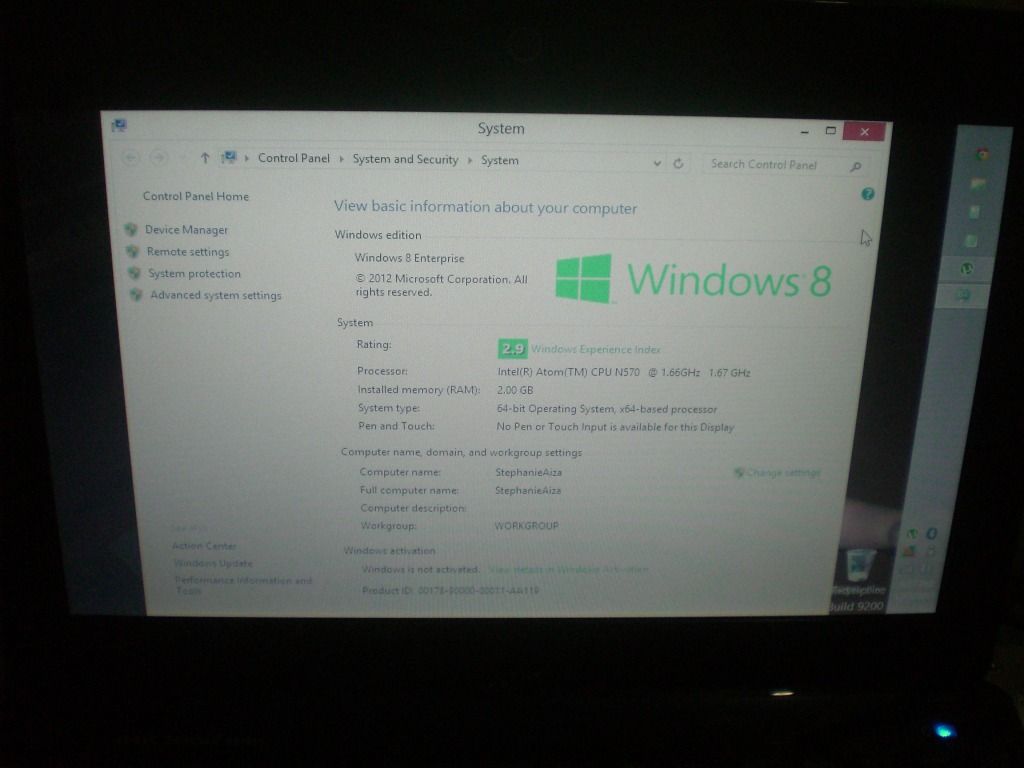The width and height of the screenshot is (1024, 768).
Task: Open Google Chrome from the taskbar
Action: point(982,155)
